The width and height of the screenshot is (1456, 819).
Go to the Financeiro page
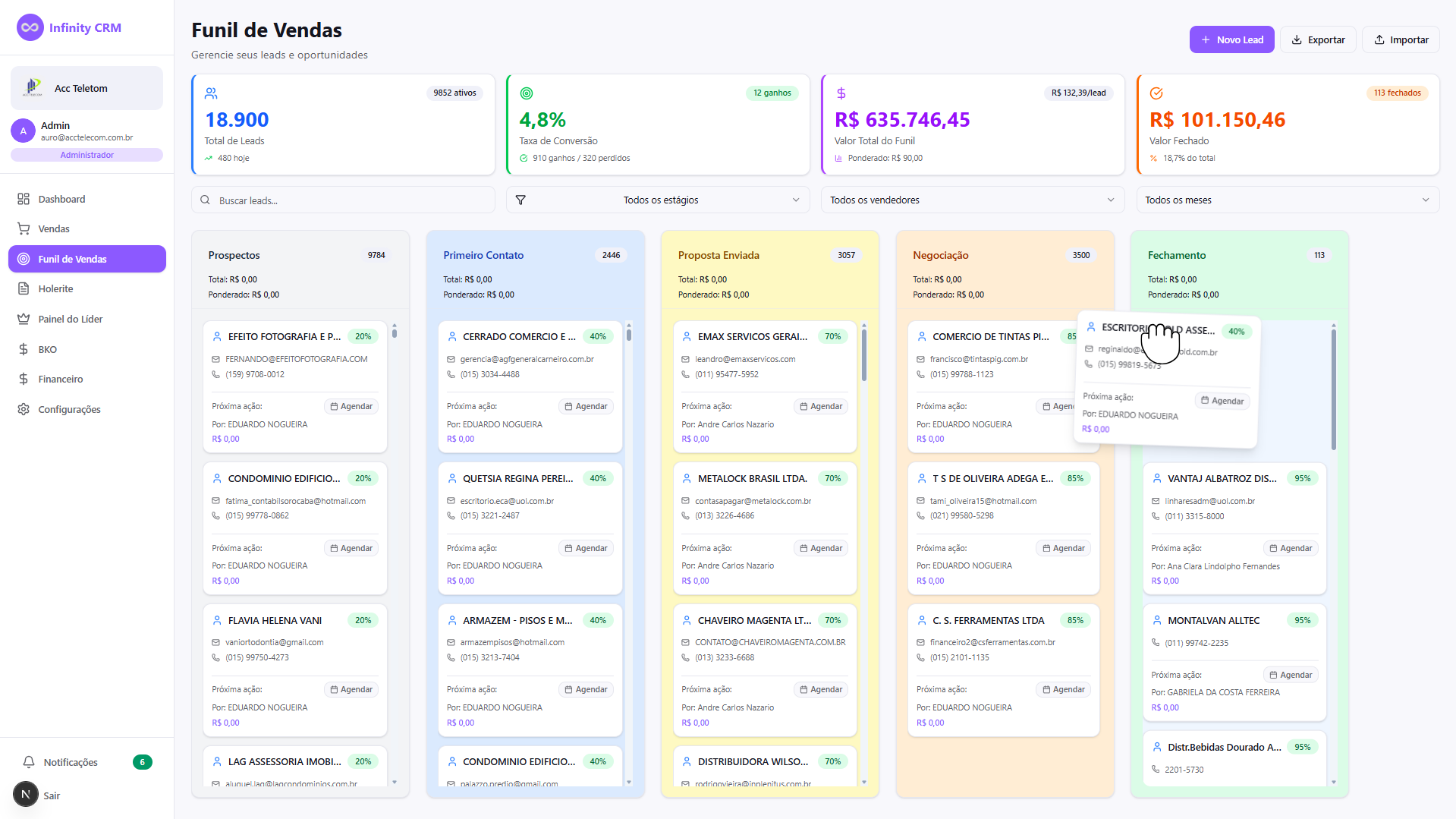coord(61,379)
